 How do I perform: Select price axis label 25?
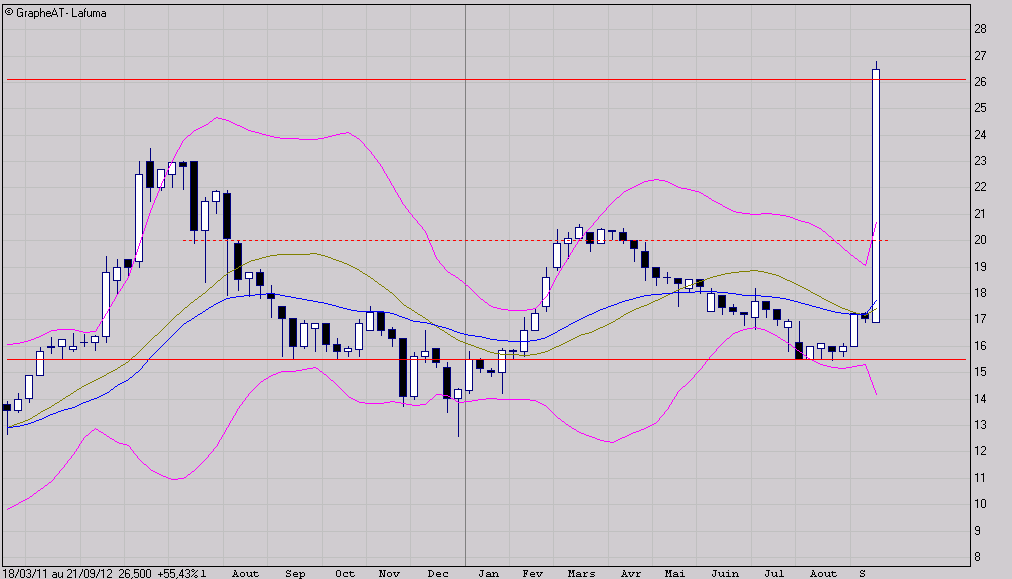[980, 108]
